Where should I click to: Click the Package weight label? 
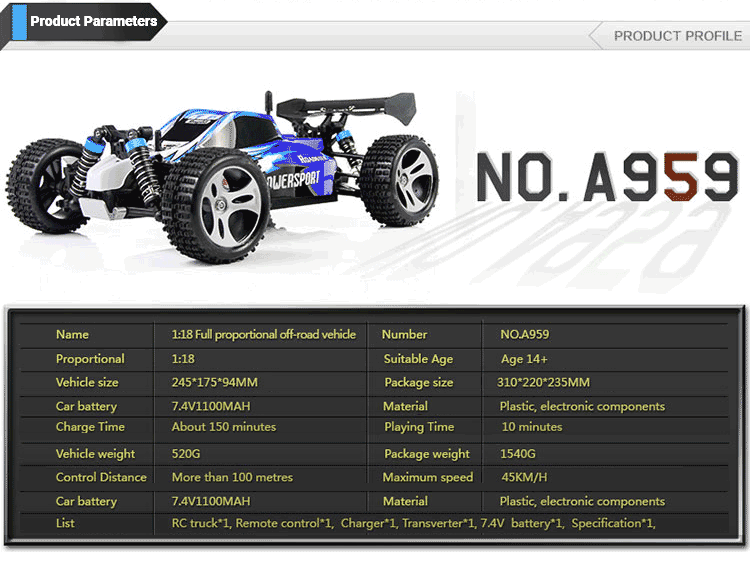click(x=427, y=454)
